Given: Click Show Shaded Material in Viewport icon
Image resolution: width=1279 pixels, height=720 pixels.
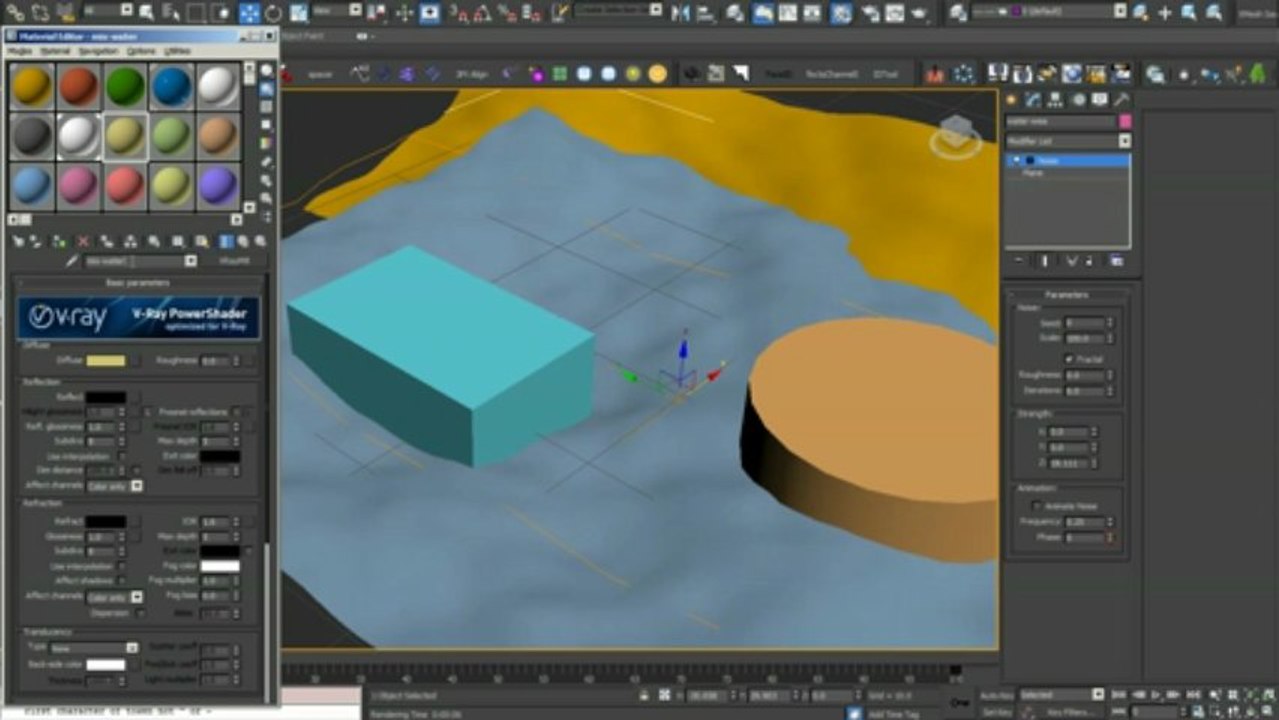Looking at the screenshot, I should (202, 241).
